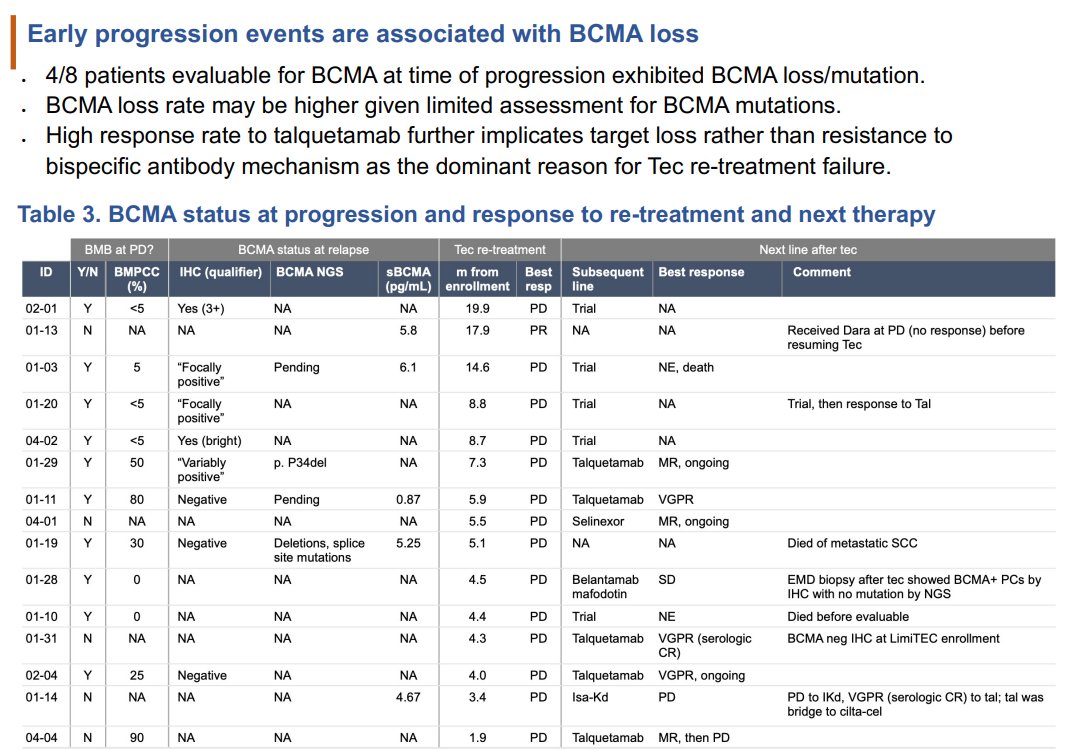Click the 'sBCMA (pg/mL)' column header

408,279
